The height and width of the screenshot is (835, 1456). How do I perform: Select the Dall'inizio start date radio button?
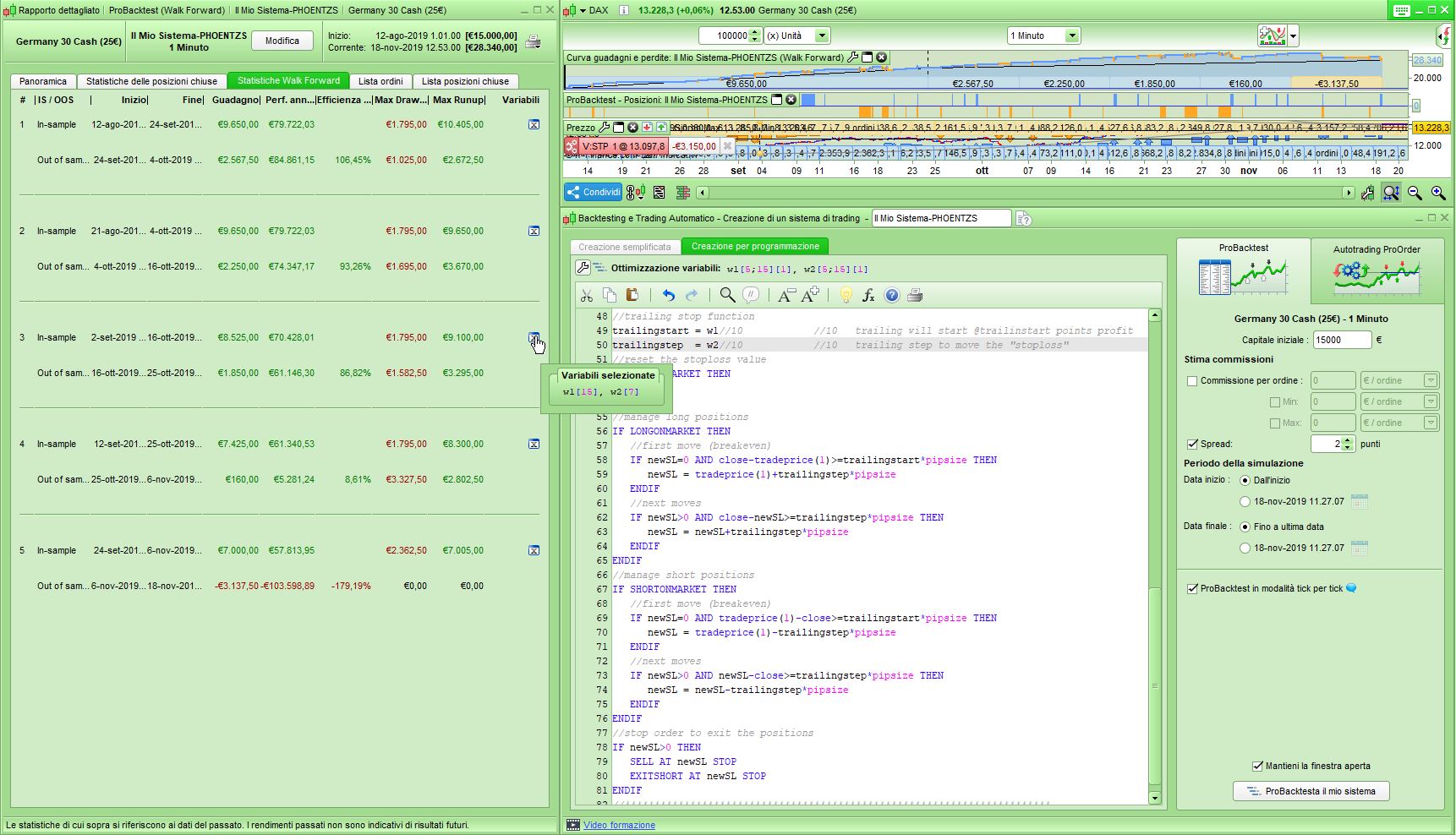(x=1245, y=480)
